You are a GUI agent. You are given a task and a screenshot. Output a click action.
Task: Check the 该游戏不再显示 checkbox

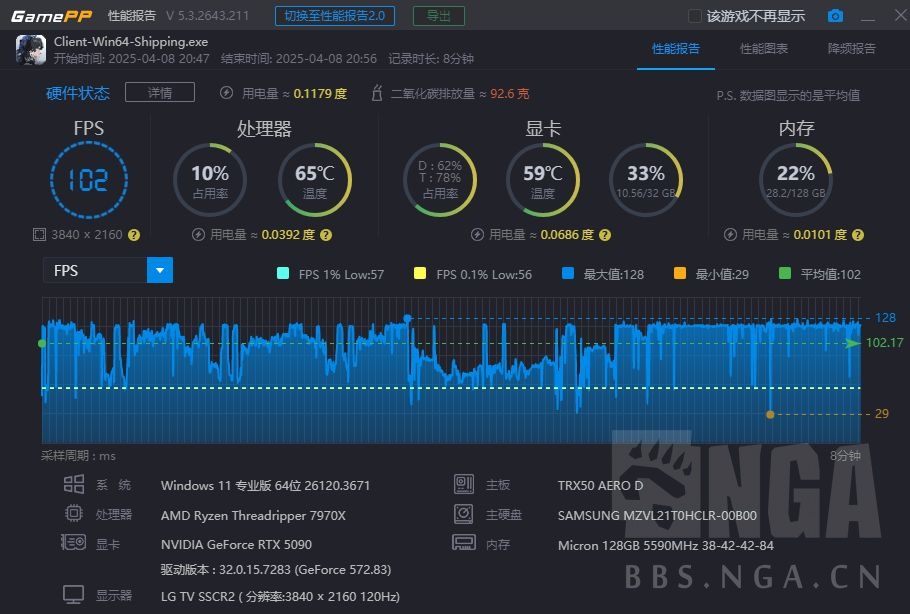[693, 16]
